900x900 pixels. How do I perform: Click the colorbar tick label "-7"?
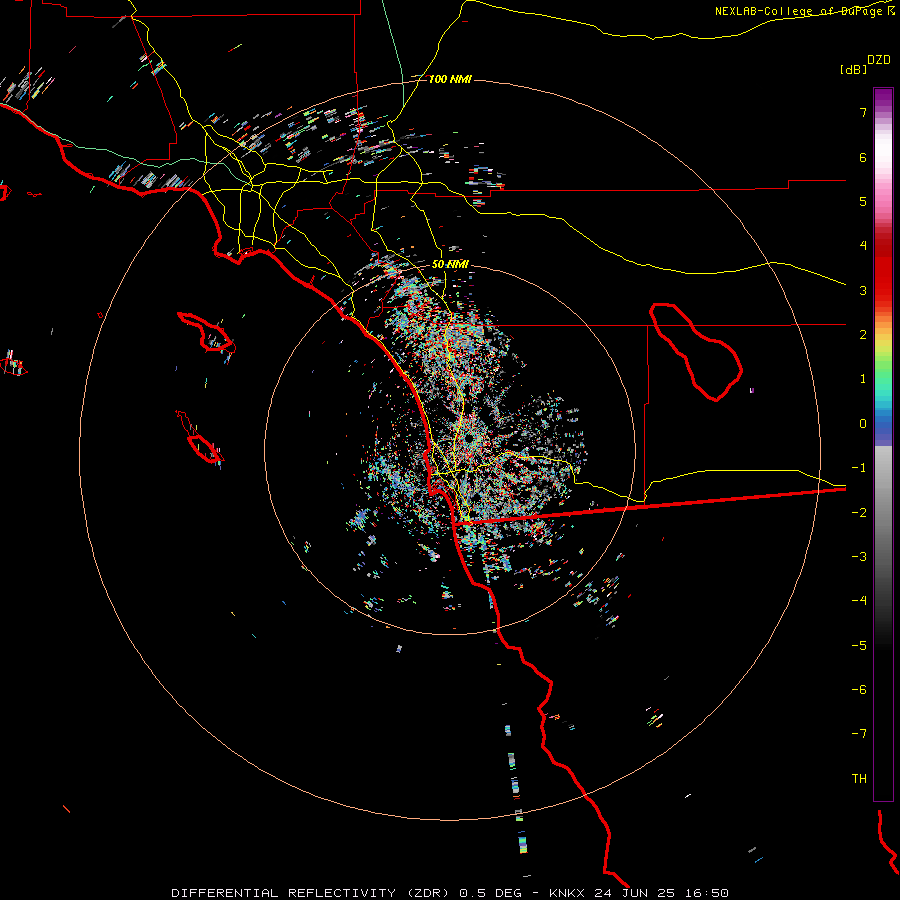click(859, 734)
